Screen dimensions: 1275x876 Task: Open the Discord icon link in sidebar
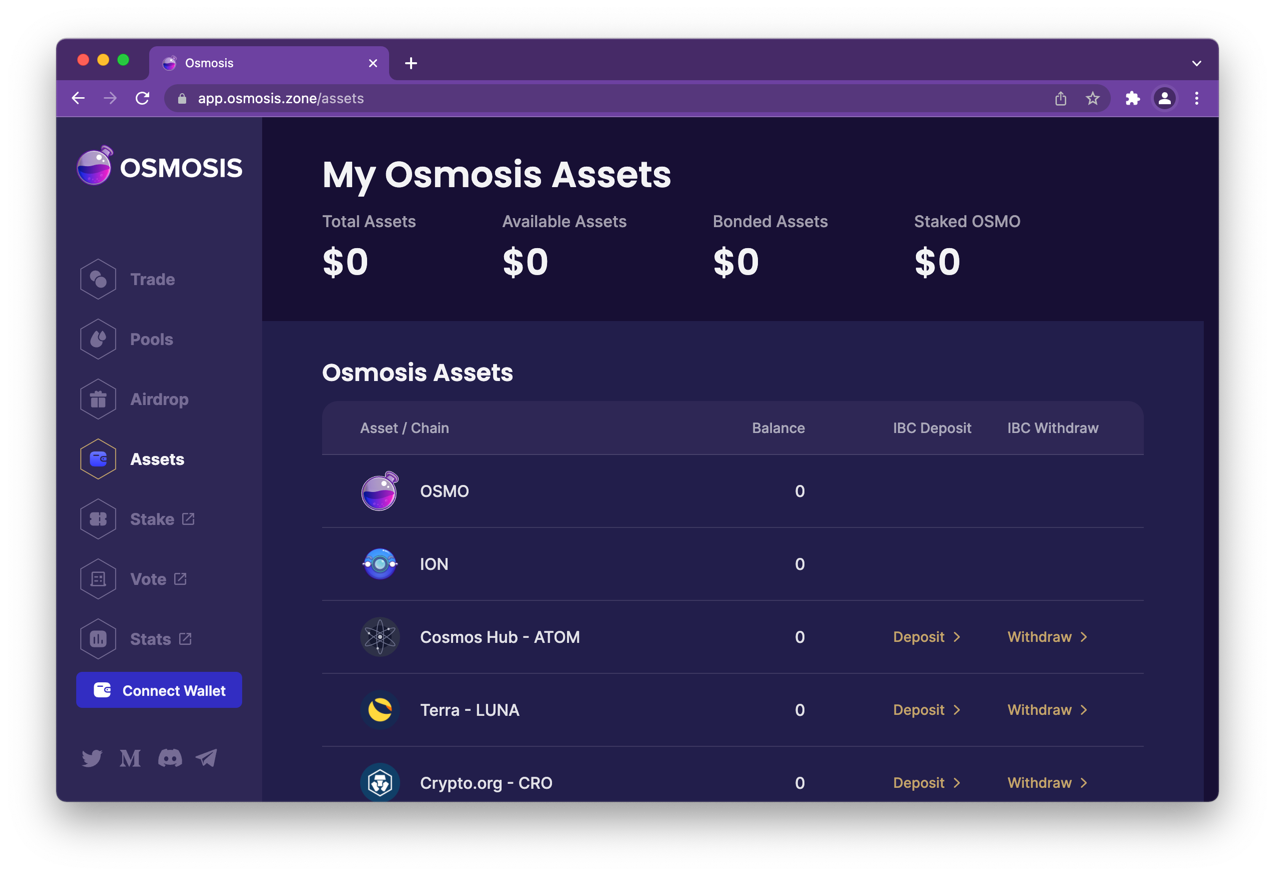pyautogui.click(x=170, y=758)
